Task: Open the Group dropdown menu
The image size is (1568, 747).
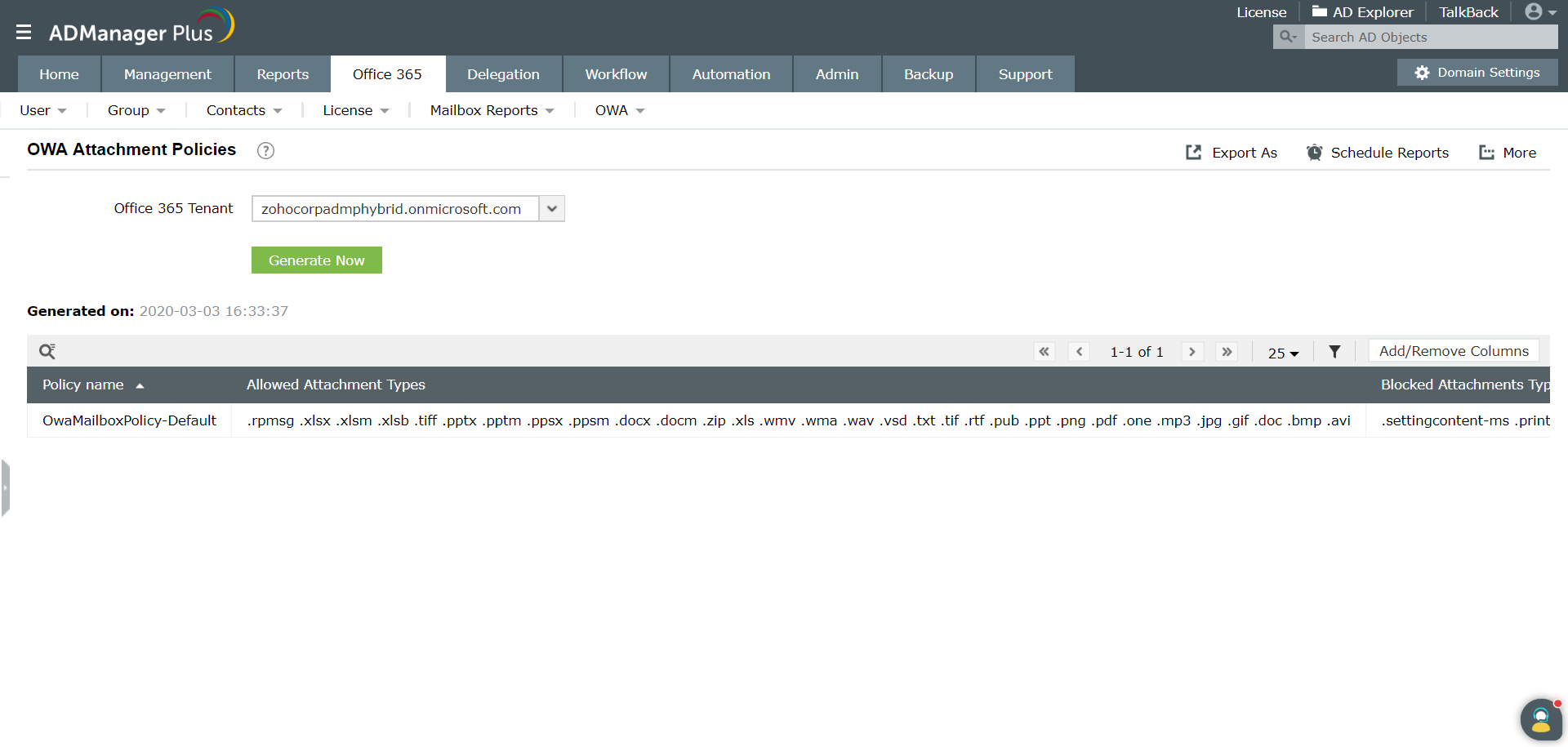Action: (x=136, y=110)
